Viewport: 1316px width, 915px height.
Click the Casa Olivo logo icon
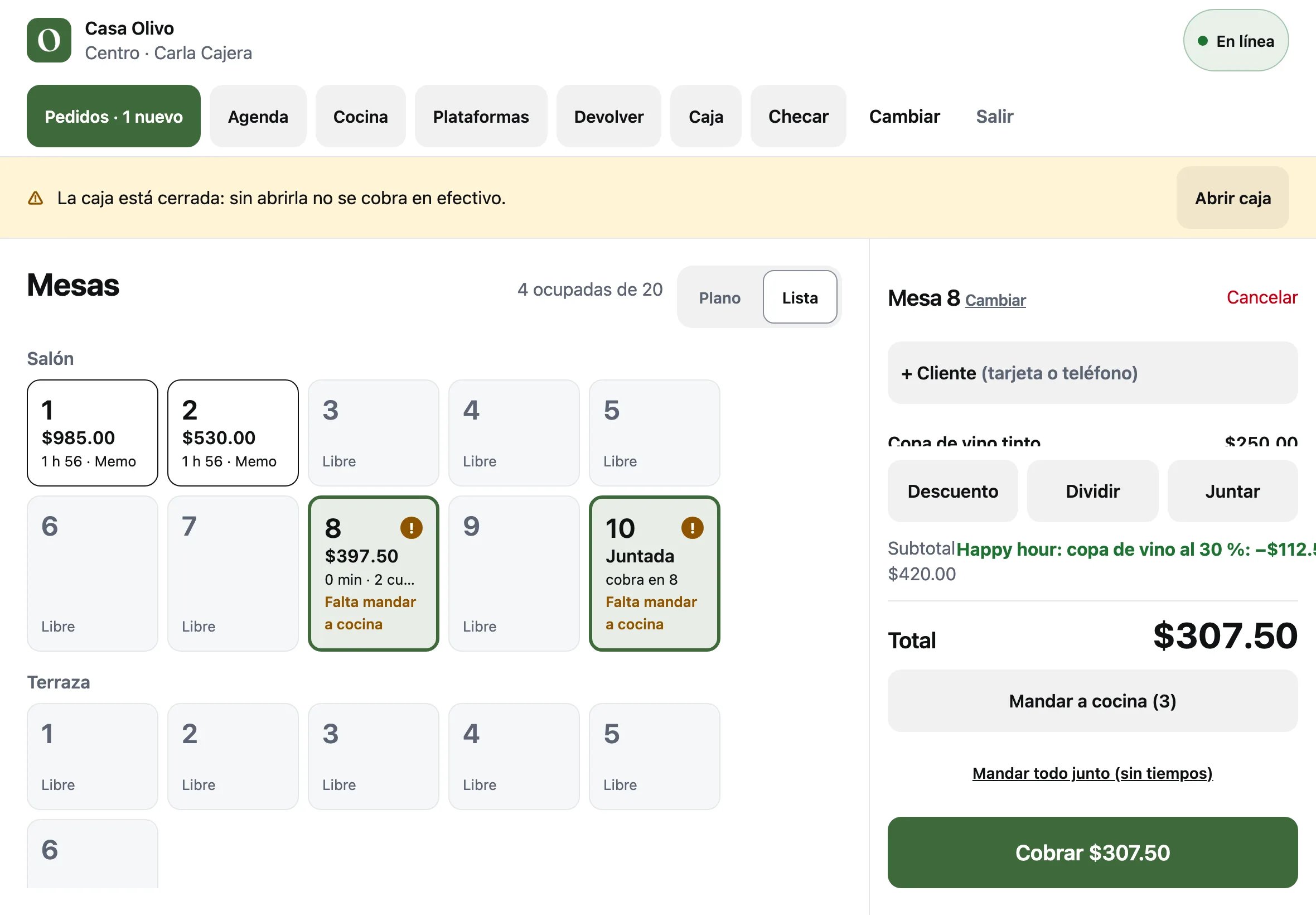[x=49, y=40]
